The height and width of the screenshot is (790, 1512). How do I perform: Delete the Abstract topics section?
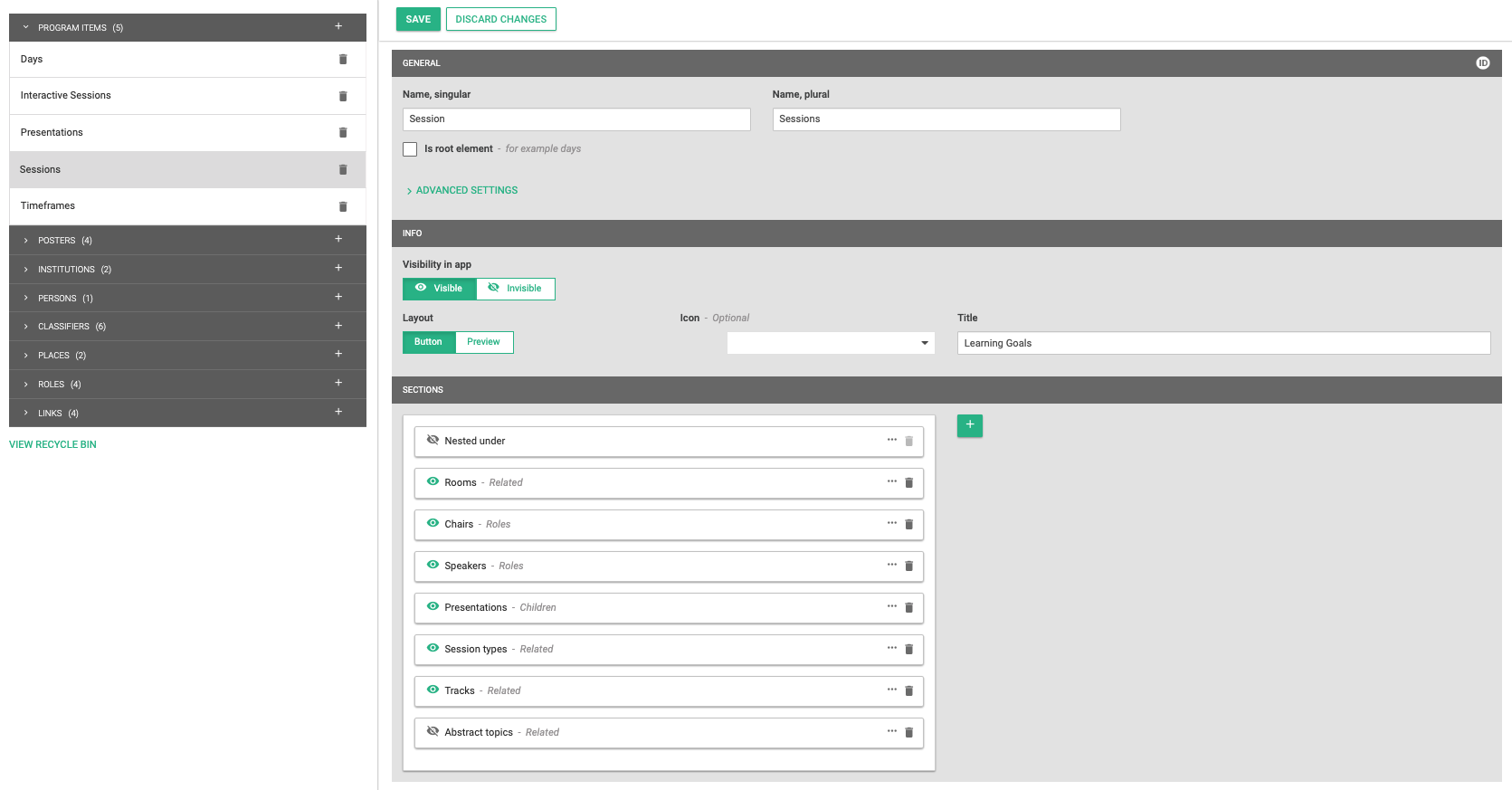click(x=909, y=733)
